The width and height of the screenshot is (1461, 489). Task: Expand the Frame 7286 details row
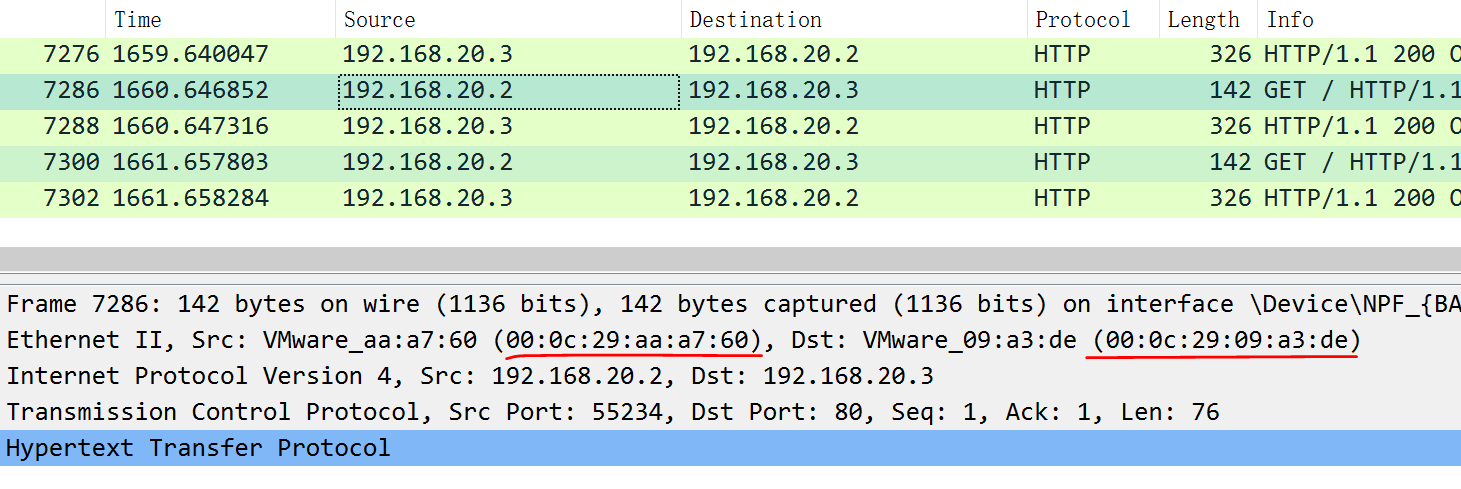(x=600, y=304)
